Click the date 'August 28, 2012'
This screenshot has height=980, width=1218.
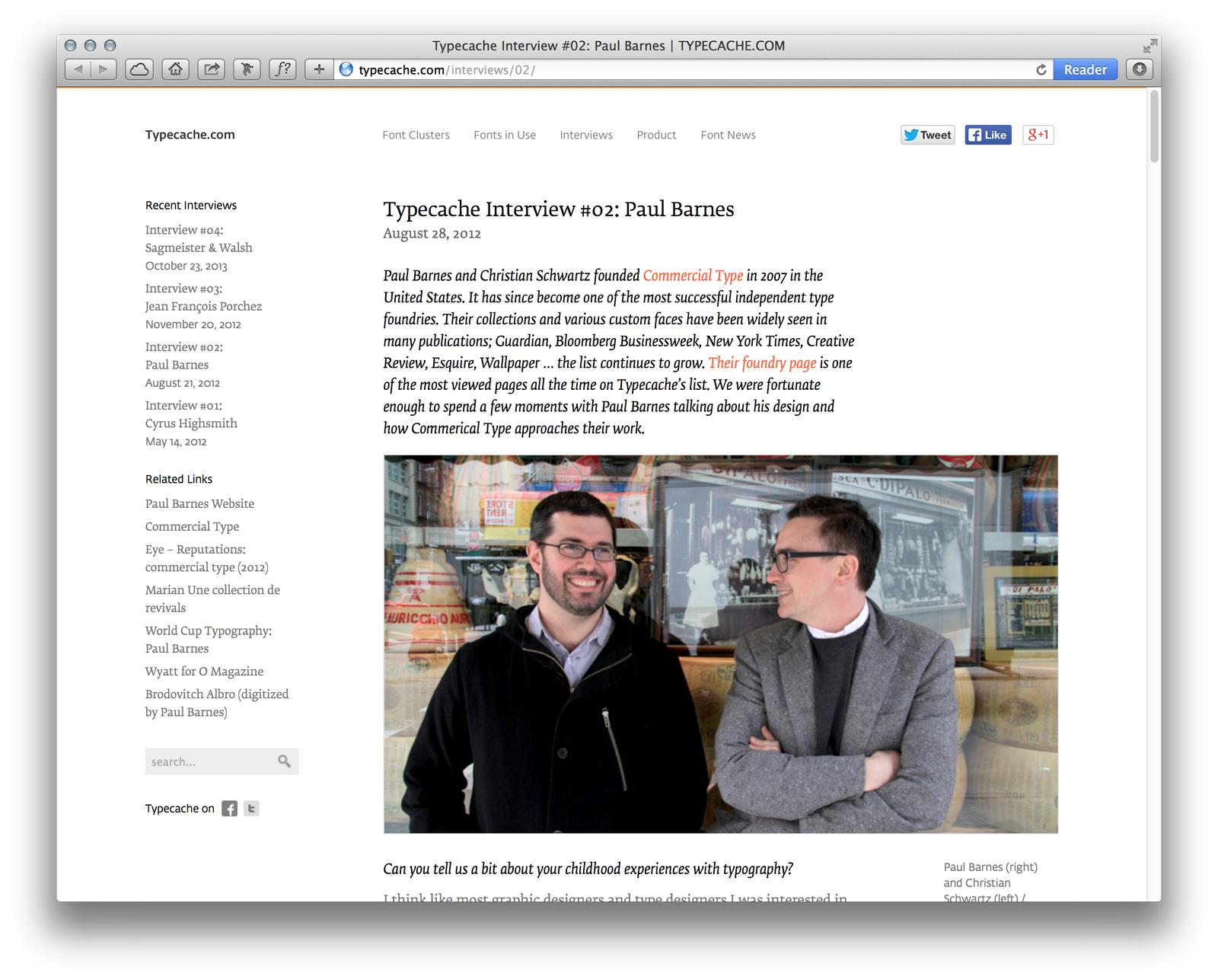click(x=432, y=234)
